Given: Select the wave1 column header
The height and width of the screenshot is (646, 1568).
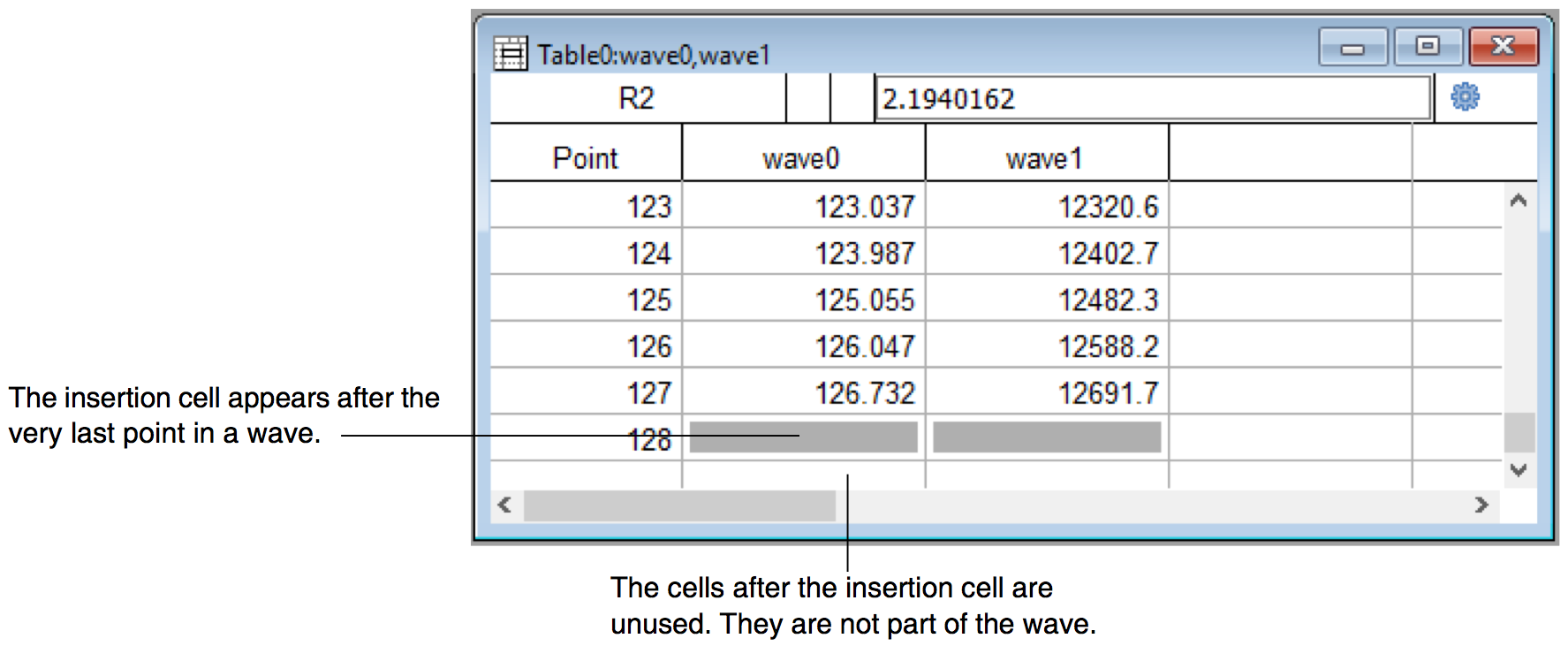Looking at the screenshot, I should [1045, 158].
